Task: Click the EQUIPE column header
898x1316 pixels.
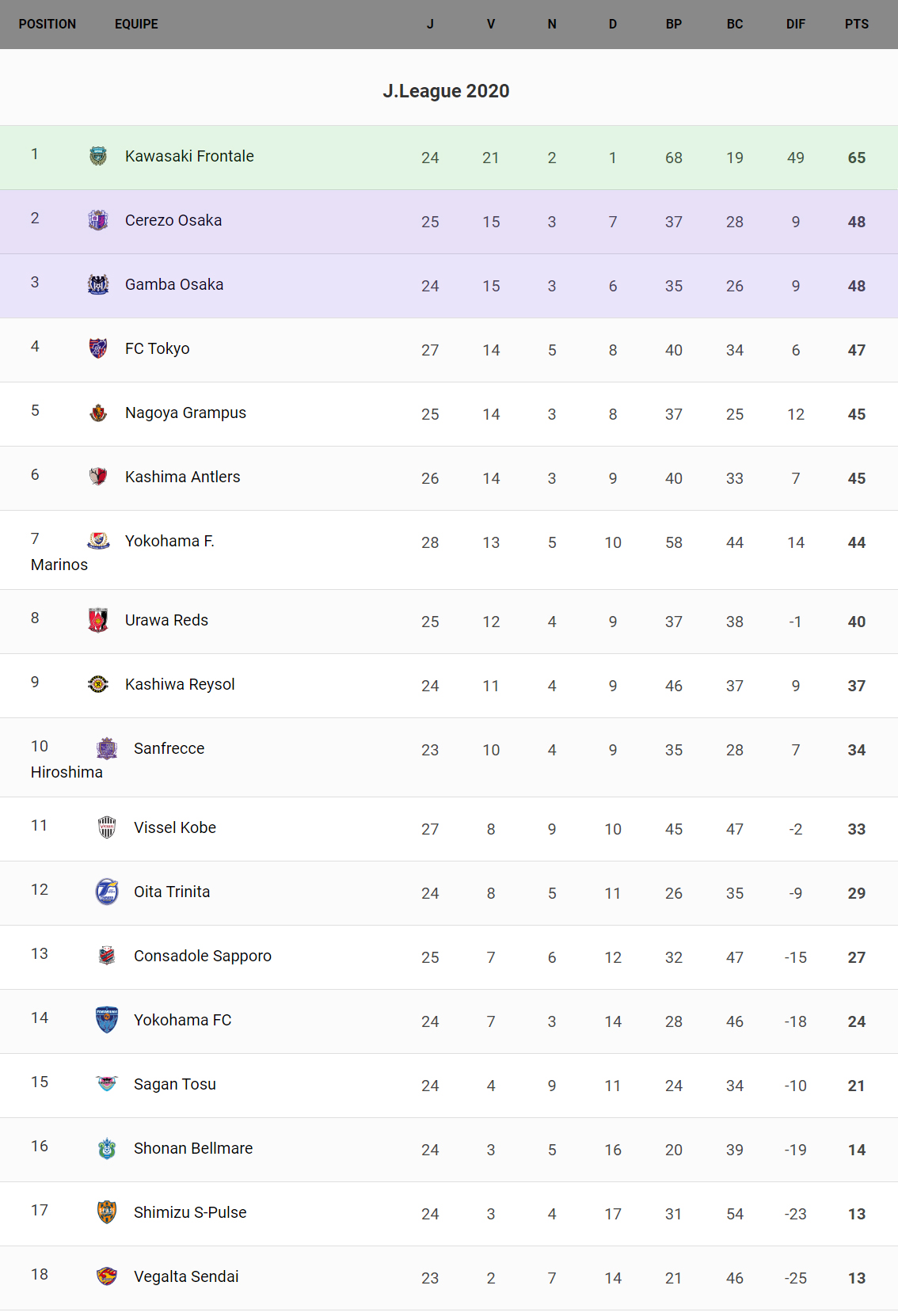Action: click(136, 24)
